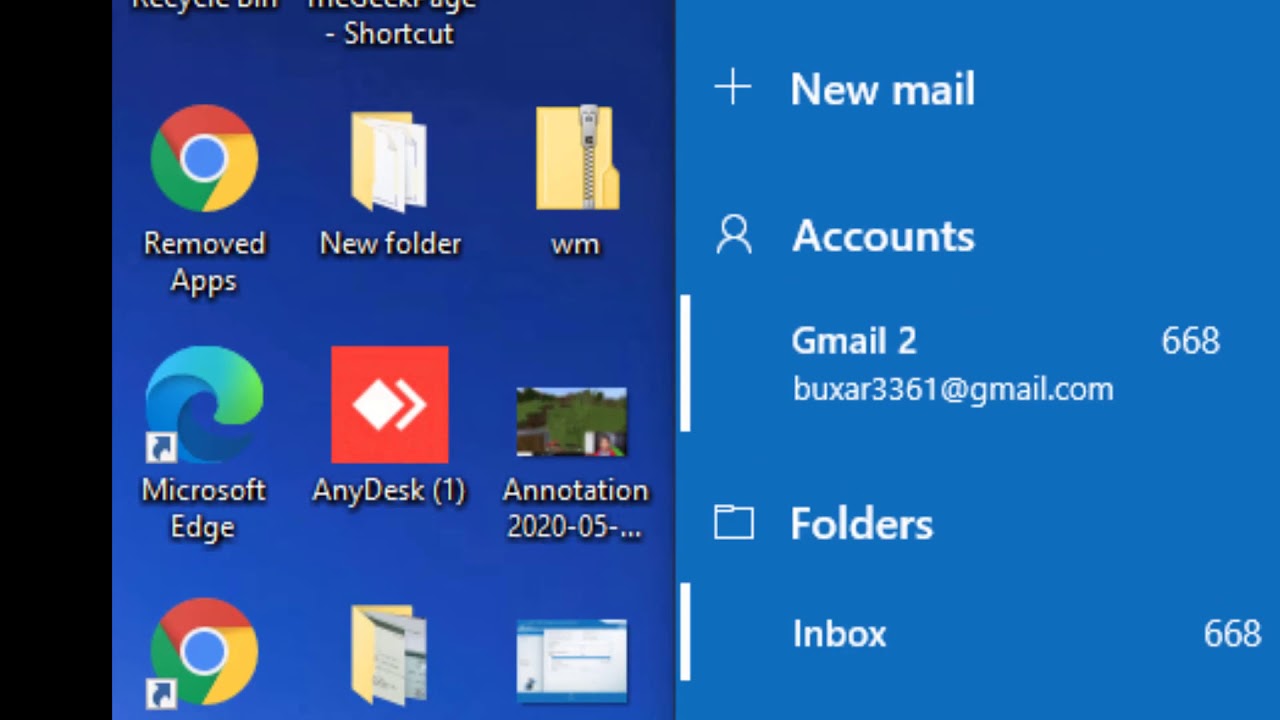This screenshot has width=1280, height=720.
Task: Click the person icon beside Accounts
Action: coord(734,236)
